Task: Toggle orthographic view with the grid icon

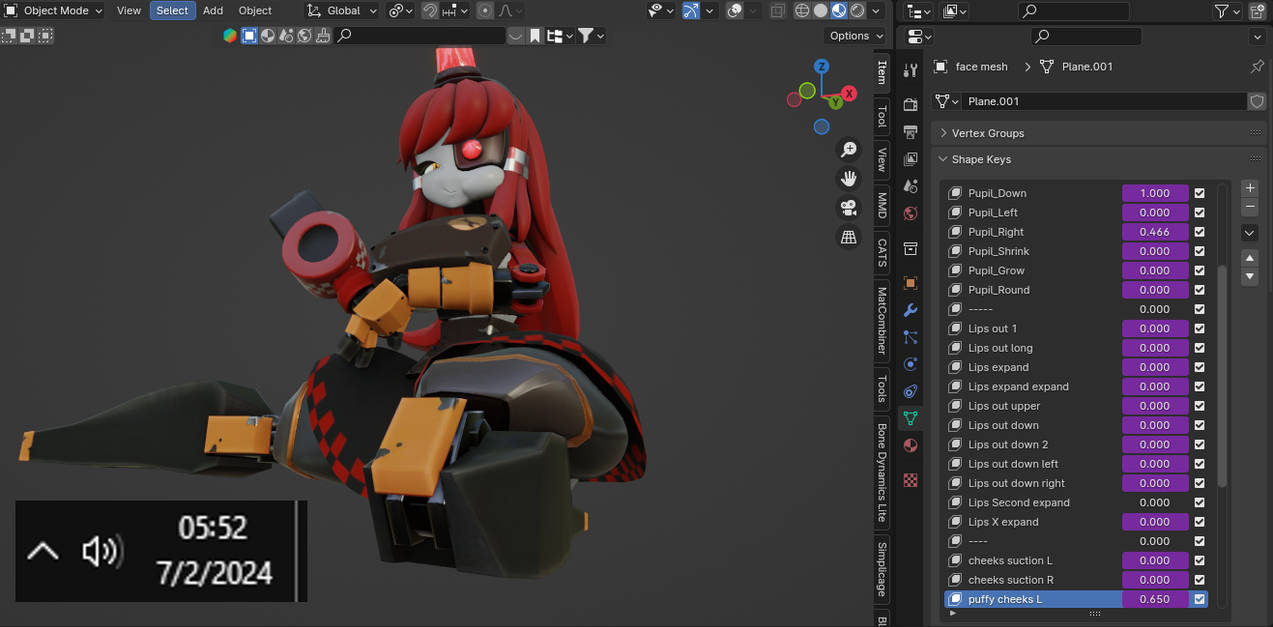Action: point(848,237)
